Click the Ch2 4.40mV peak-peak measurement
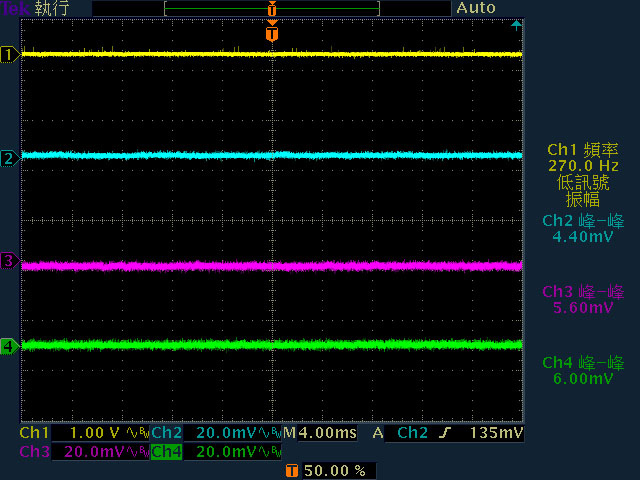The width and height of the screenshot is (640, 480). pyautogui.click(x=583, y=229)
